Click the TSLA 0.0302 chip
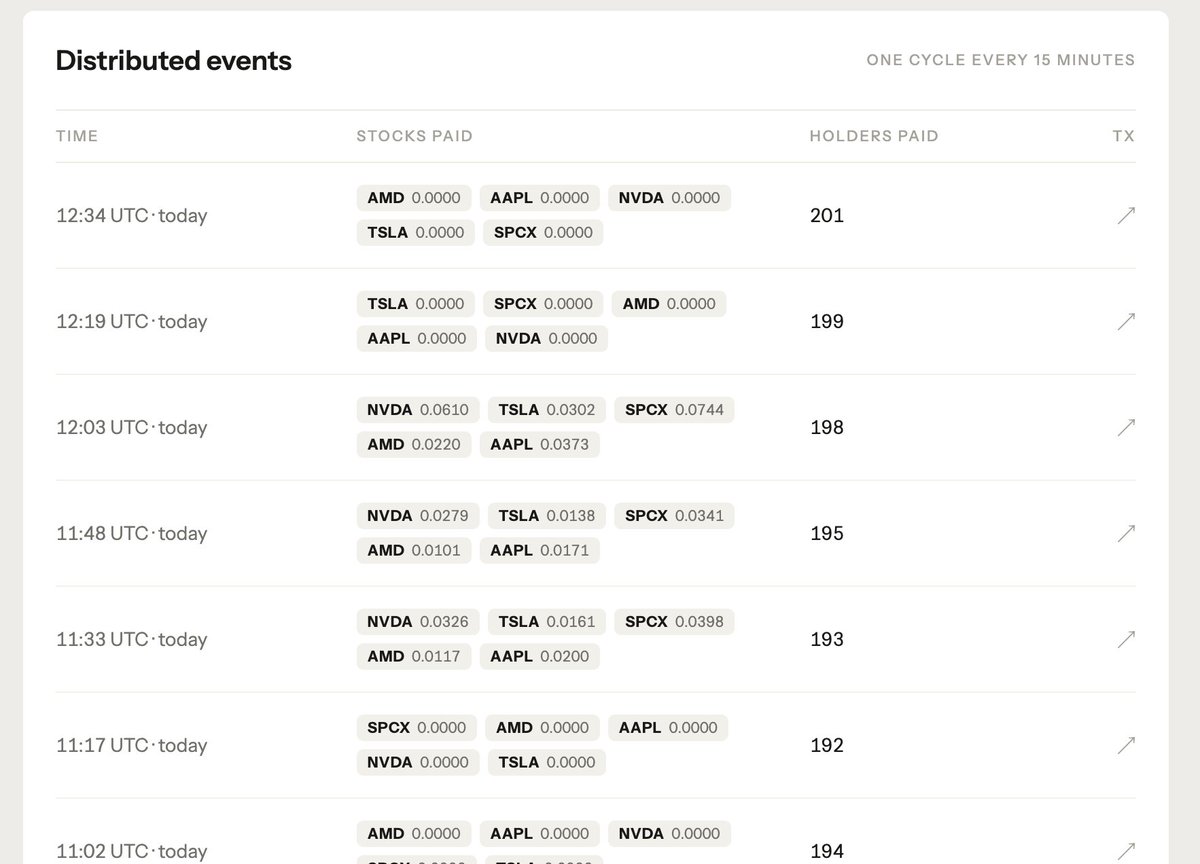The height and width of the screenshot is (864, 1200). coord(547,410)
